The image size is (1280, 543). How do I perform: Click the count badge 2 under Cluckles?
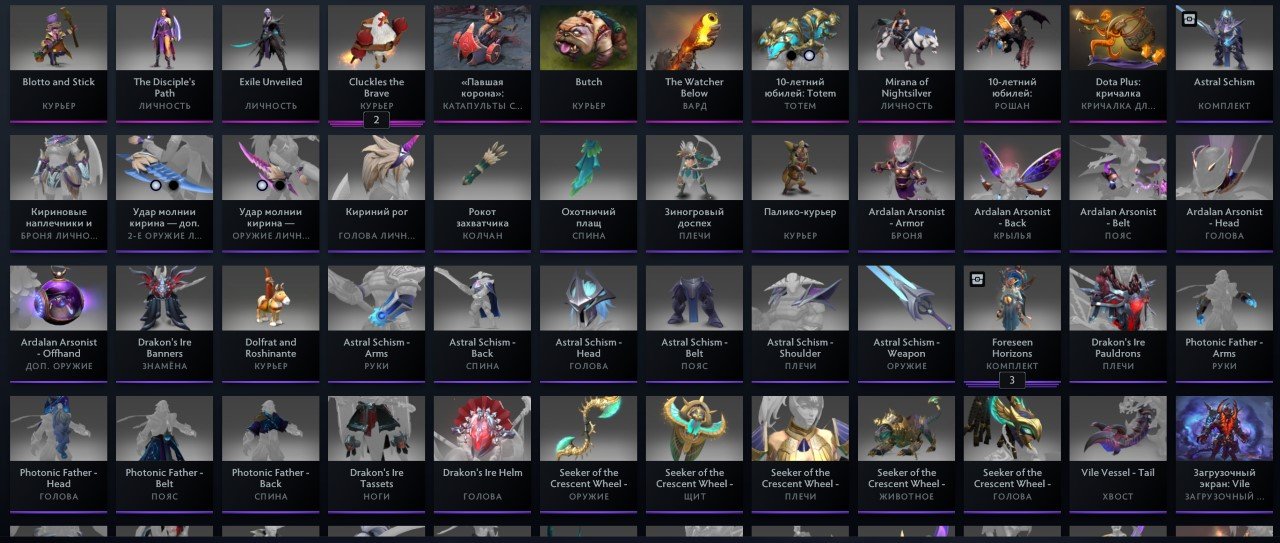pos(377,120)
